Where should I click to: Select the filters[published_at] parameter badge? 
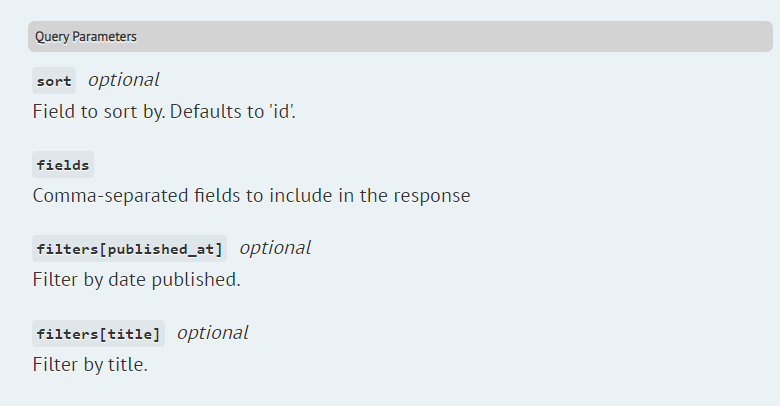coord(129,249)
